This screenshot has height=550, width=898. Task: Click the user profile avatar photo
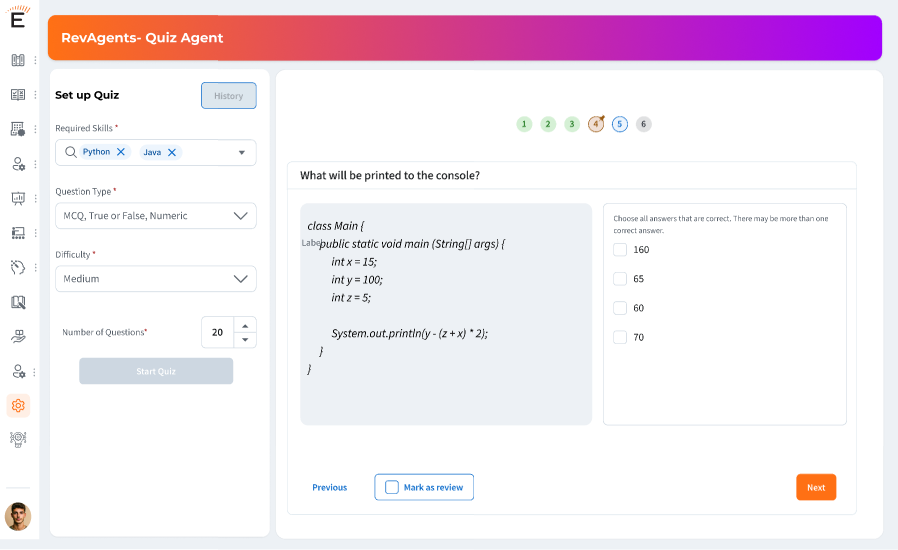(x=18, y=516)
